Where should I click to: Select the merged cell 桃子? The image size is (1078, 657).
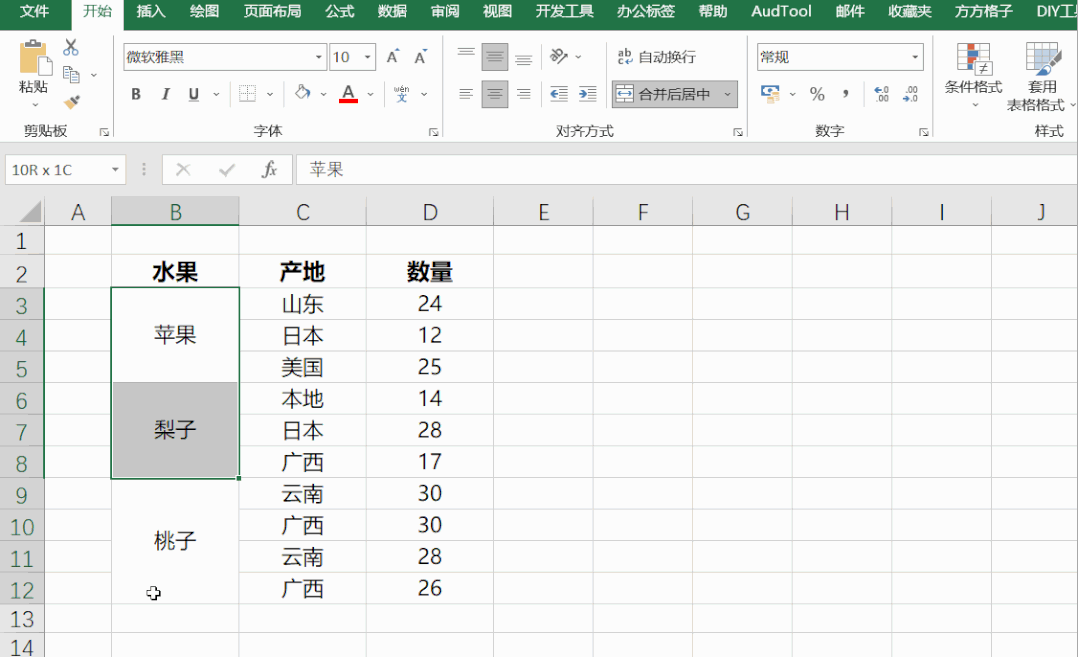pos(175,541)
